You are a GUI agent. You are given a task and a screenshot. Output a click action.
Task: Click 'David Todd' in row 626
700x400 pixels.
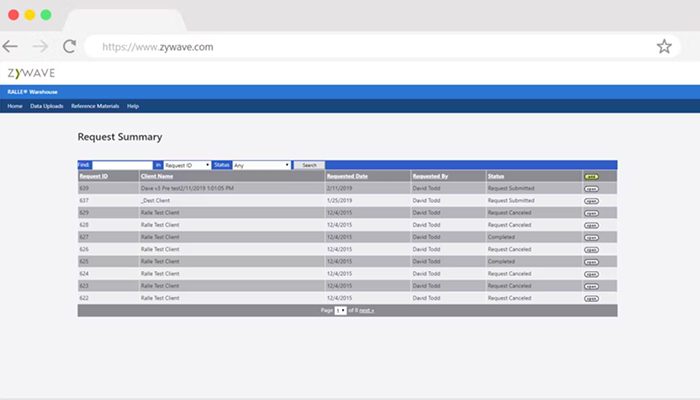[x=426, y=250]
